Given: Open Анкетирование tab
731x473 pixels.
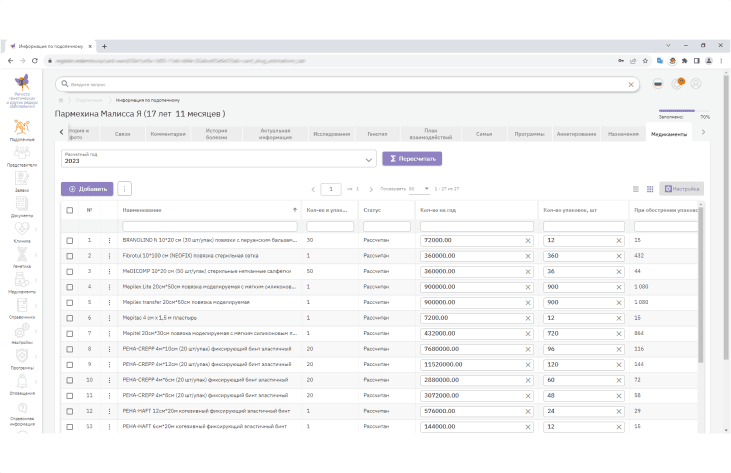Looking at the screenshot, I should pyautogui.click(x=576, y=134).
